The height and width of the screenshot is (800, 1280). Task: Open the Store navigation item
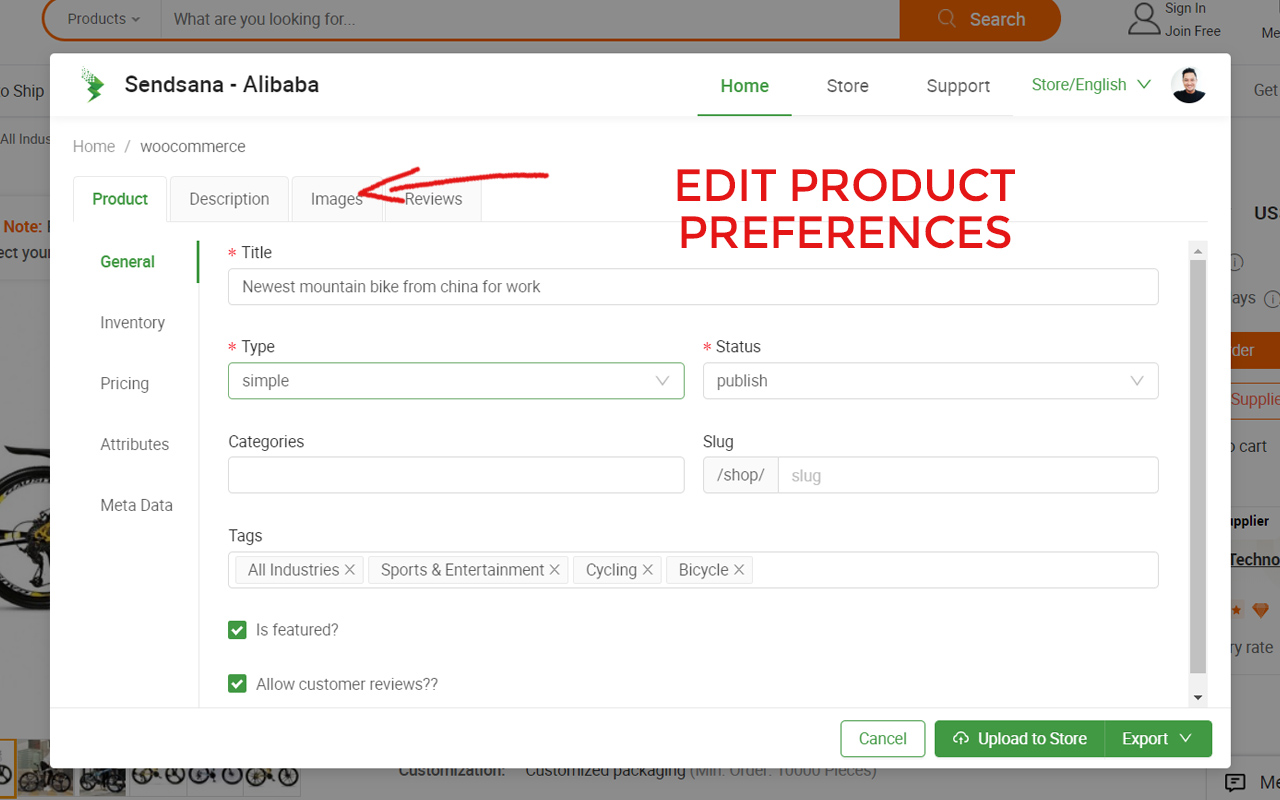848,86
